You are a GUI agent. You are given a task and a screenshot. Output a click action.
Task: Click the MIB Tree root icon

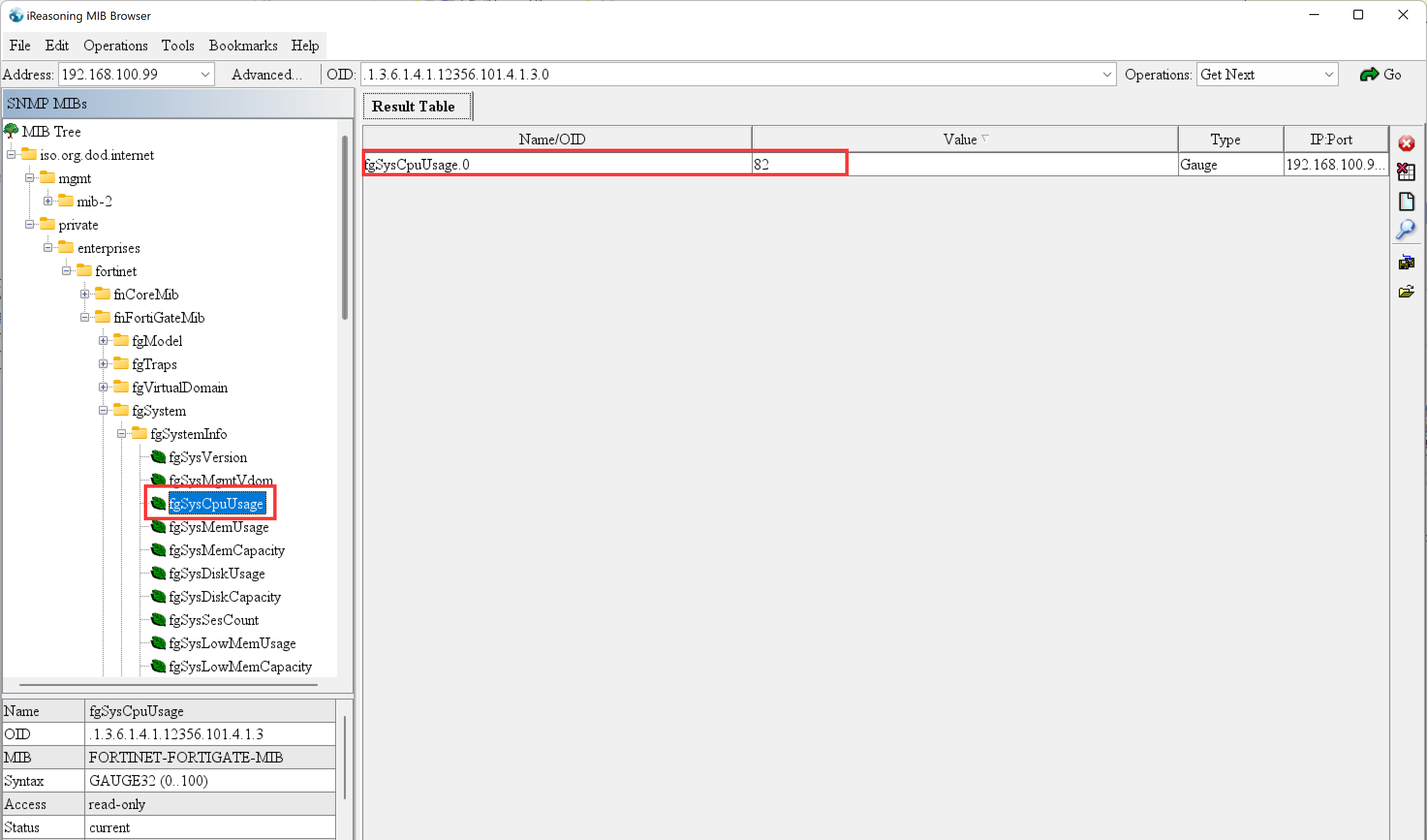pyautogui.click(x=11, y=131)
